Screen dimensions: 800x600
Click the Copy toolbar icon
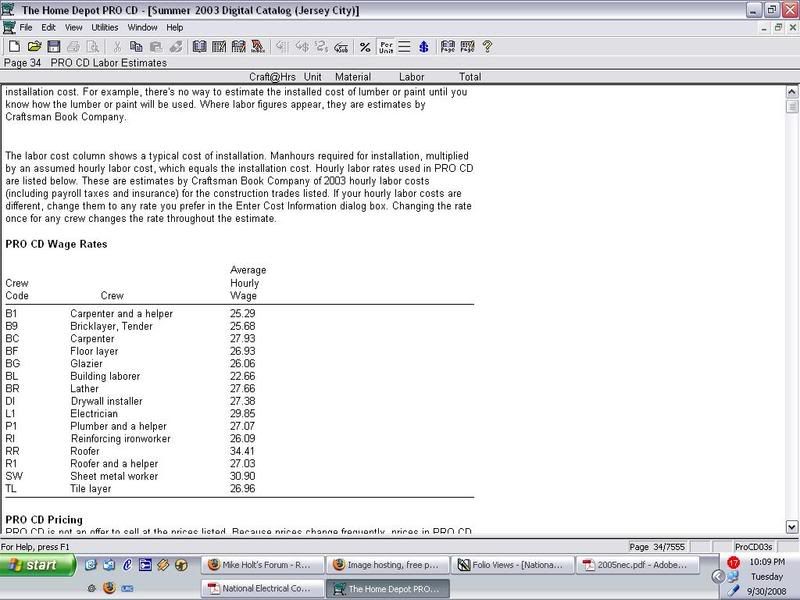pos(136,47)
